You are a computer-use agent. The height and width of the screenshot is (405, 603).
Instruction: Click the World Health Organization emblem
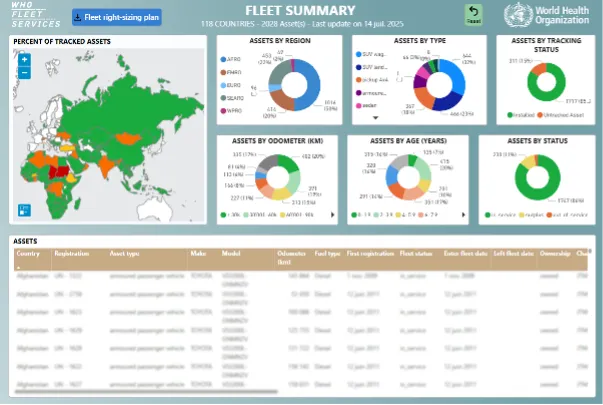(518, 15)
